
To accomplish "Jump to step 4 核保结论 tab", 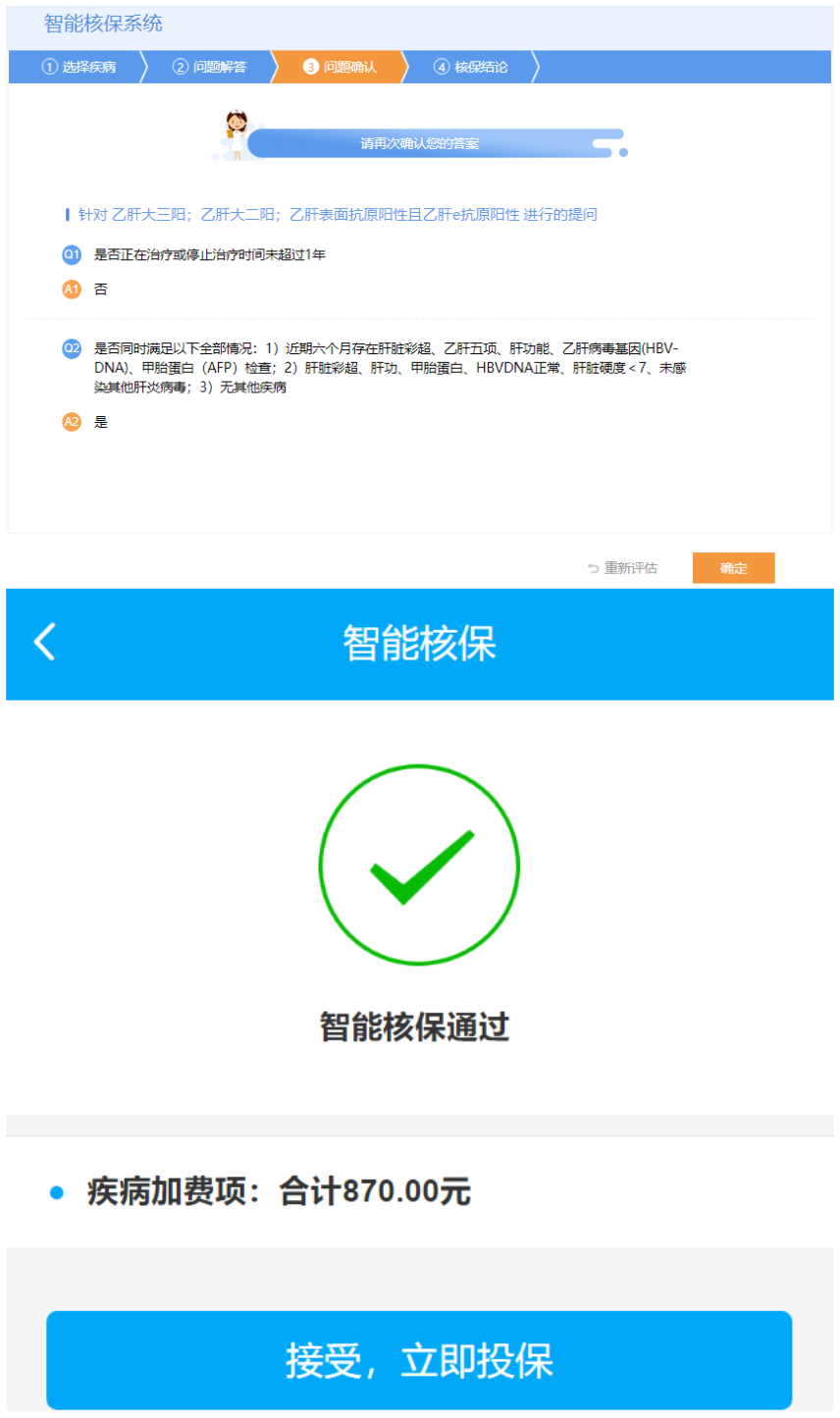I will [x=471, y=67].
